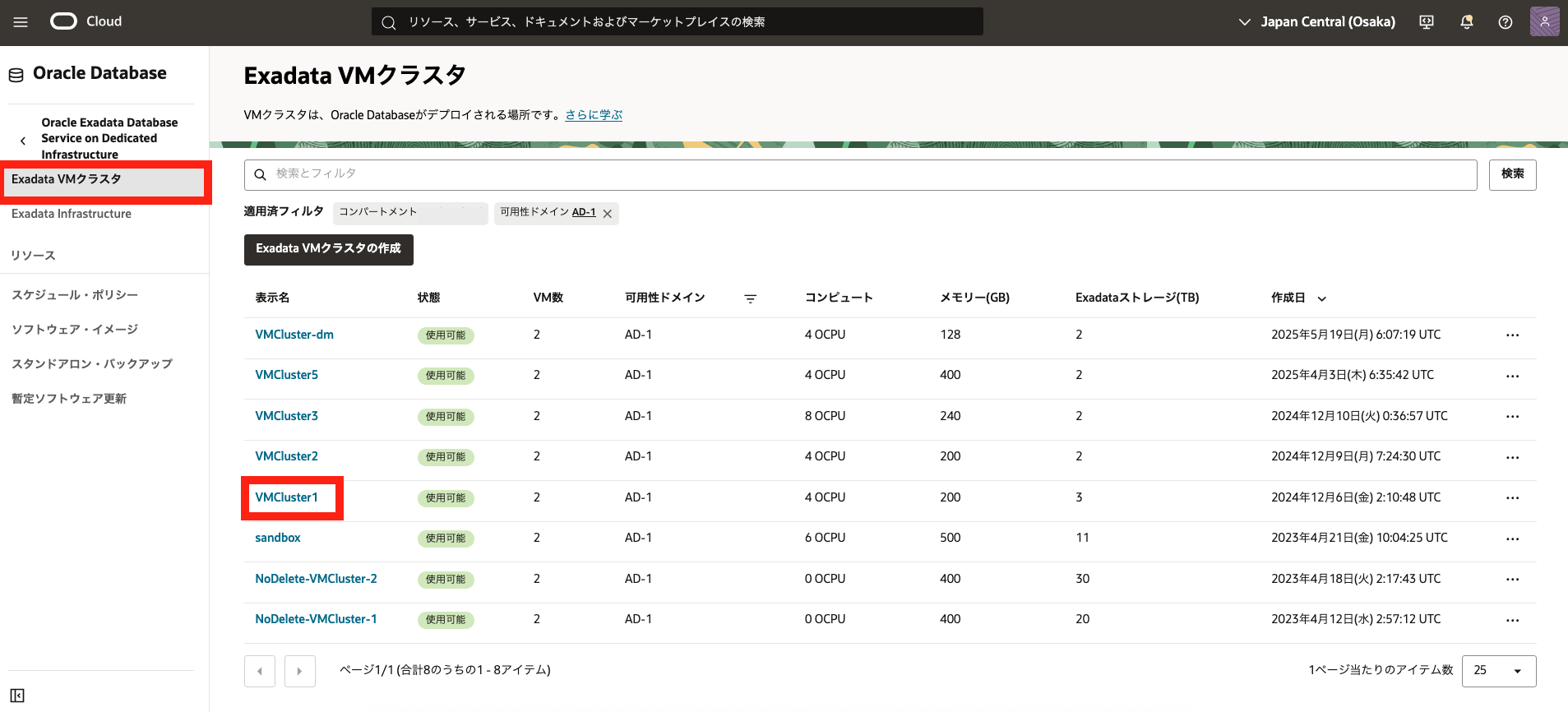Click the availability domain column filter icon

[750, 298]
